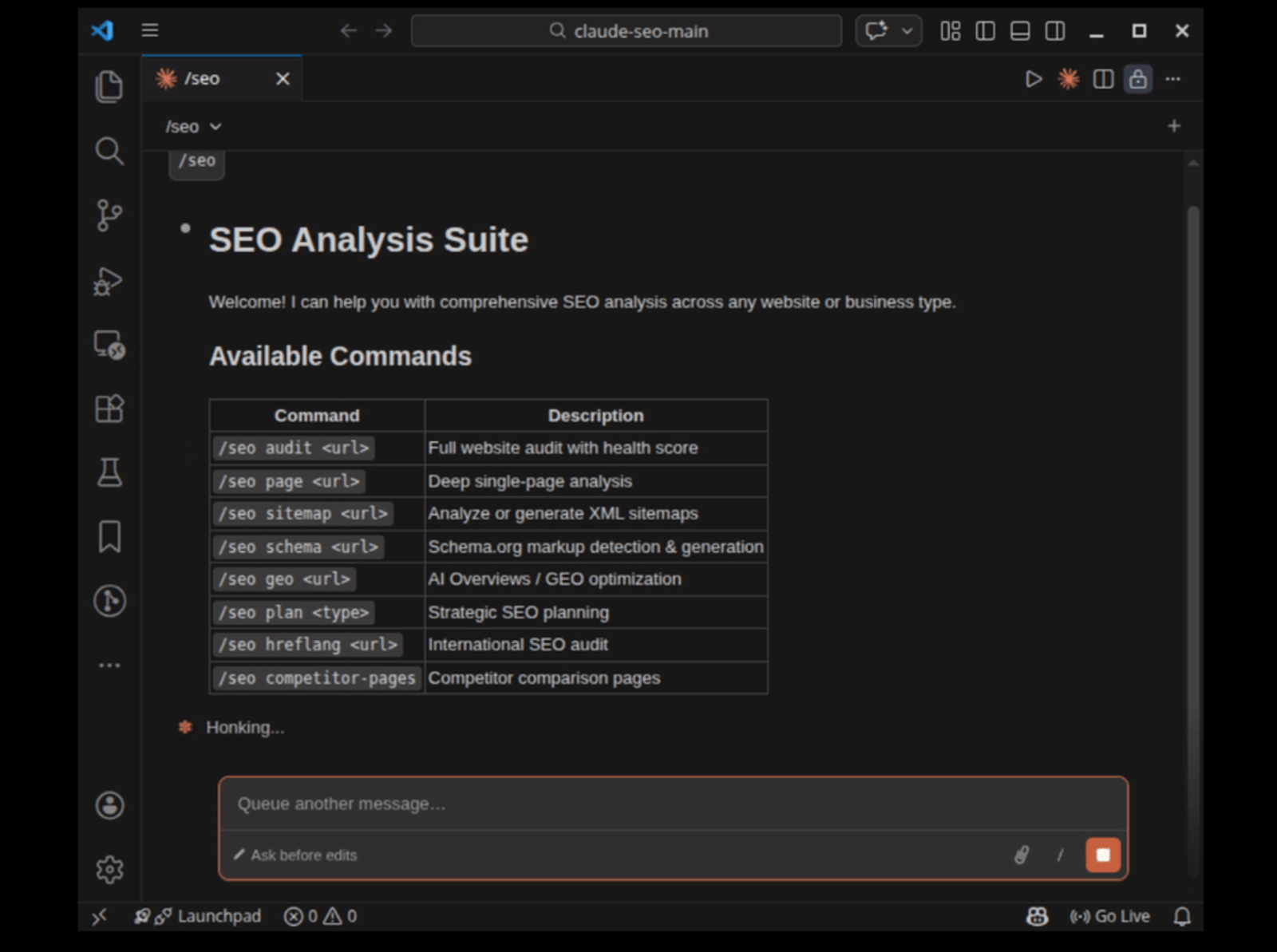Open the chat icon in title bar
Viewport: 1277px width, 952px height.
(x=876, y=30)
